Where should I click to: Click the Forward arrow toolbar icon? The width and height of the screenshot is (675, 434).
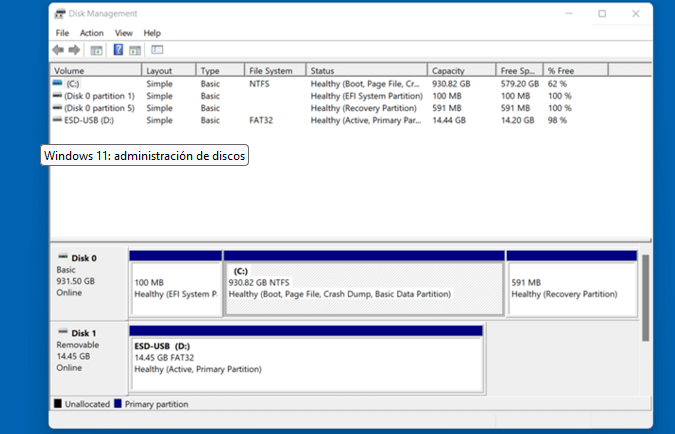[x=74, y=50]
